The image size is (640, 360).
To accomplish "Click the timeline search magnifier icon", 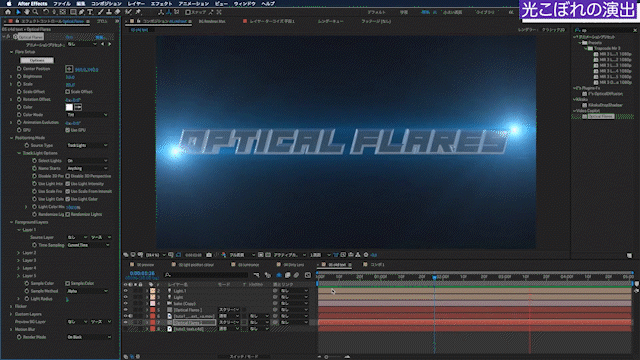I will pyautogui.click(x=168, y=275).
